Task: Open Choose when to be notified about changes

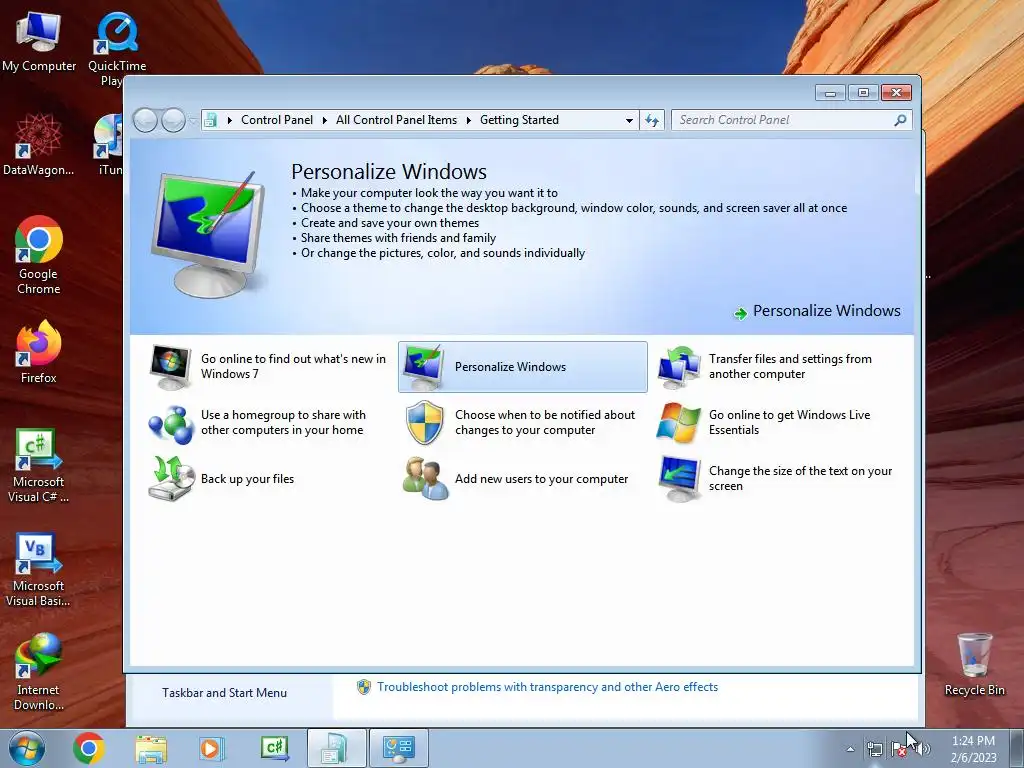Action: (x=545, y=423)
